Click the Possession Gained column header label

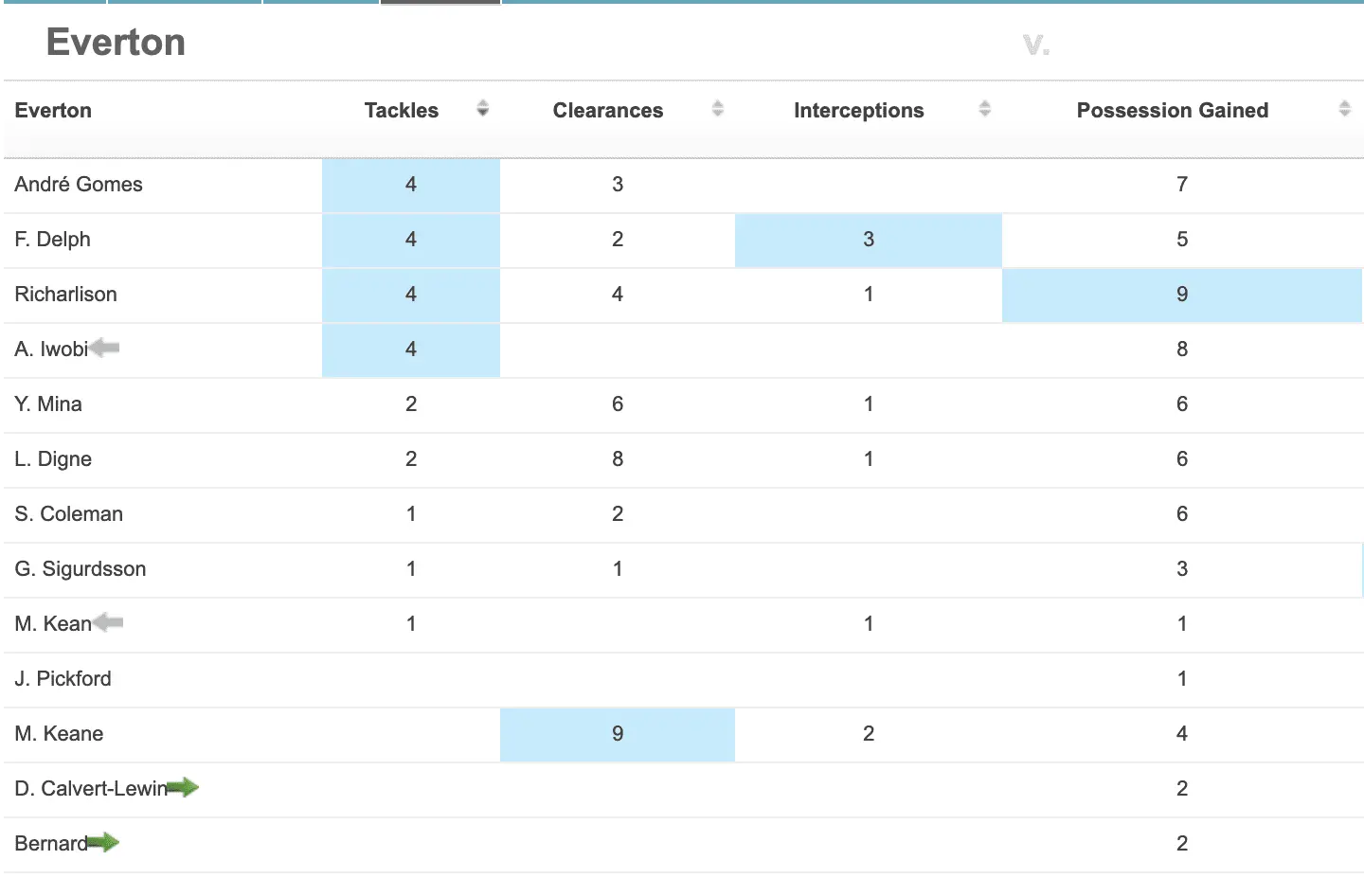coord(1173,111)
